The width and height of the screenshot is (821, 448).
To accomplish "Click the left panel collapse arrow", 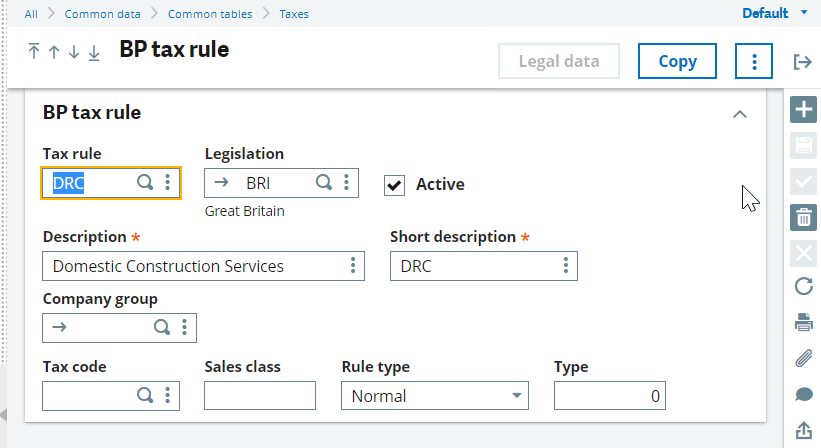I will 3,415.
